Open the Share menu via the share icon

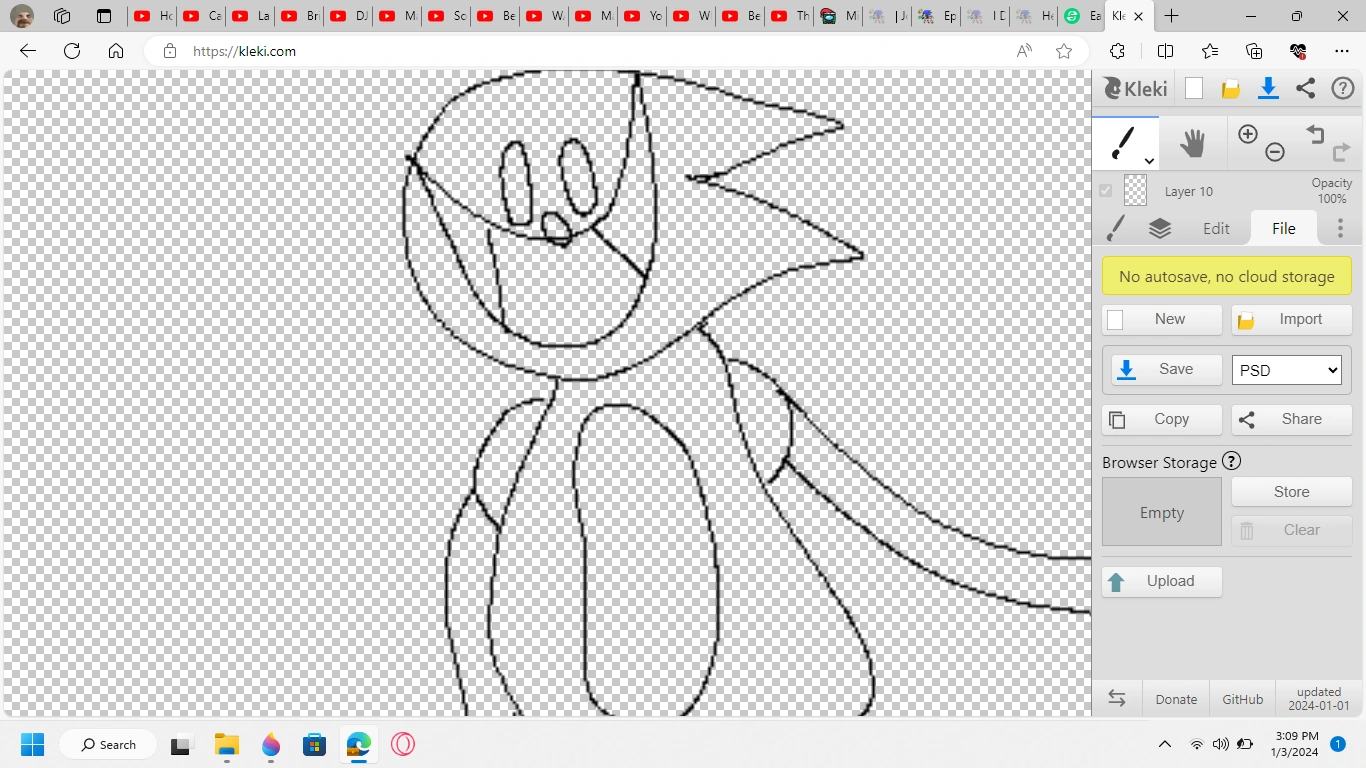[x=1305, y=88]
